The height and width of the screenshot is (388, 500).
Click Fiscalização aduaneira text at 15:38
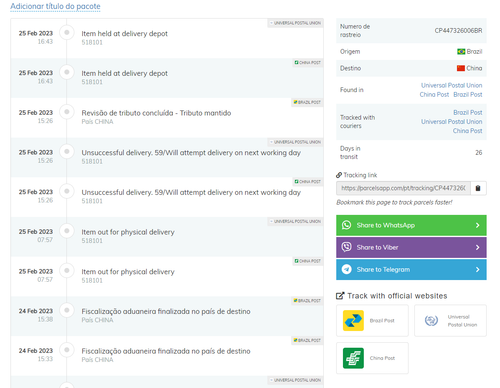click(166, 311)
